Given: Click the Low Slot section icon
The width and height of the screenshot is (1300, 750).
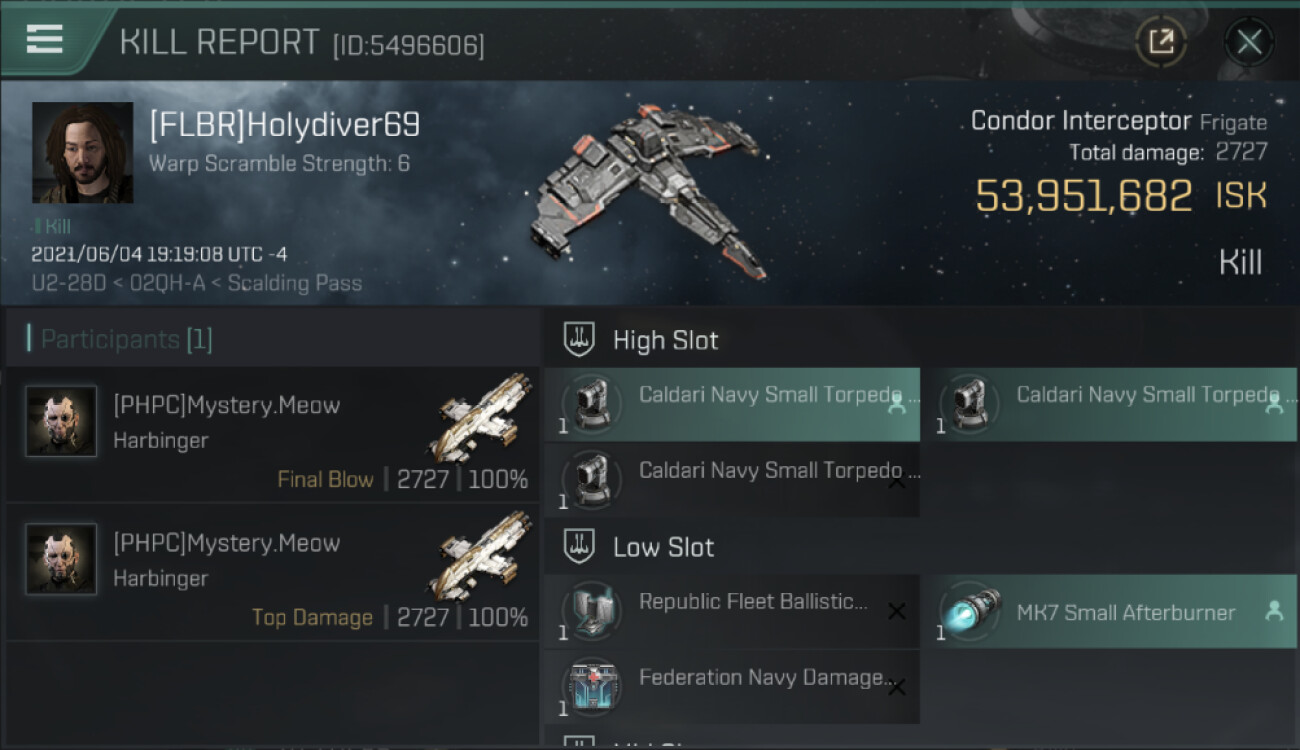Looking at the screenshot, I should point(580,547).
